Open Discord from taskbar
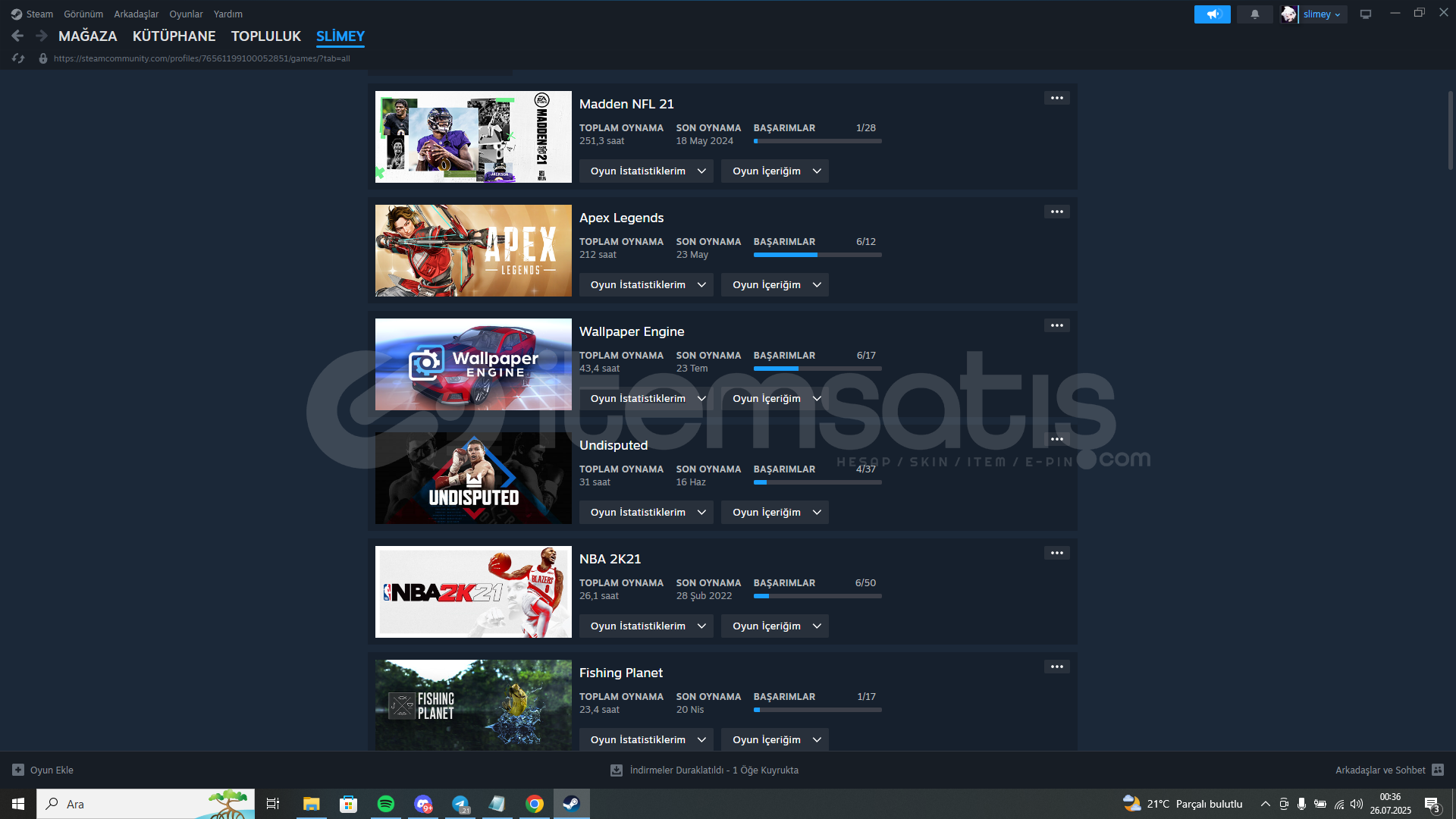The width and height of the screenshot is (1456, 819). pos(422,804)
